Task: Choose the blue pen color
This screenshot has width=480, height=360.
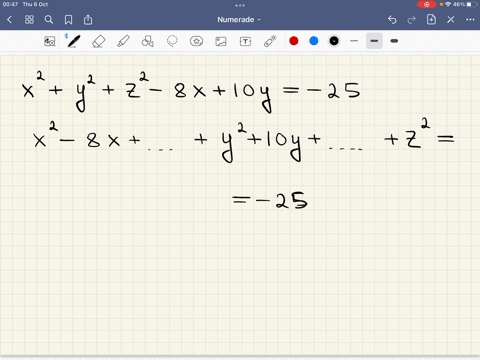Action: click(x=314, y=41)
